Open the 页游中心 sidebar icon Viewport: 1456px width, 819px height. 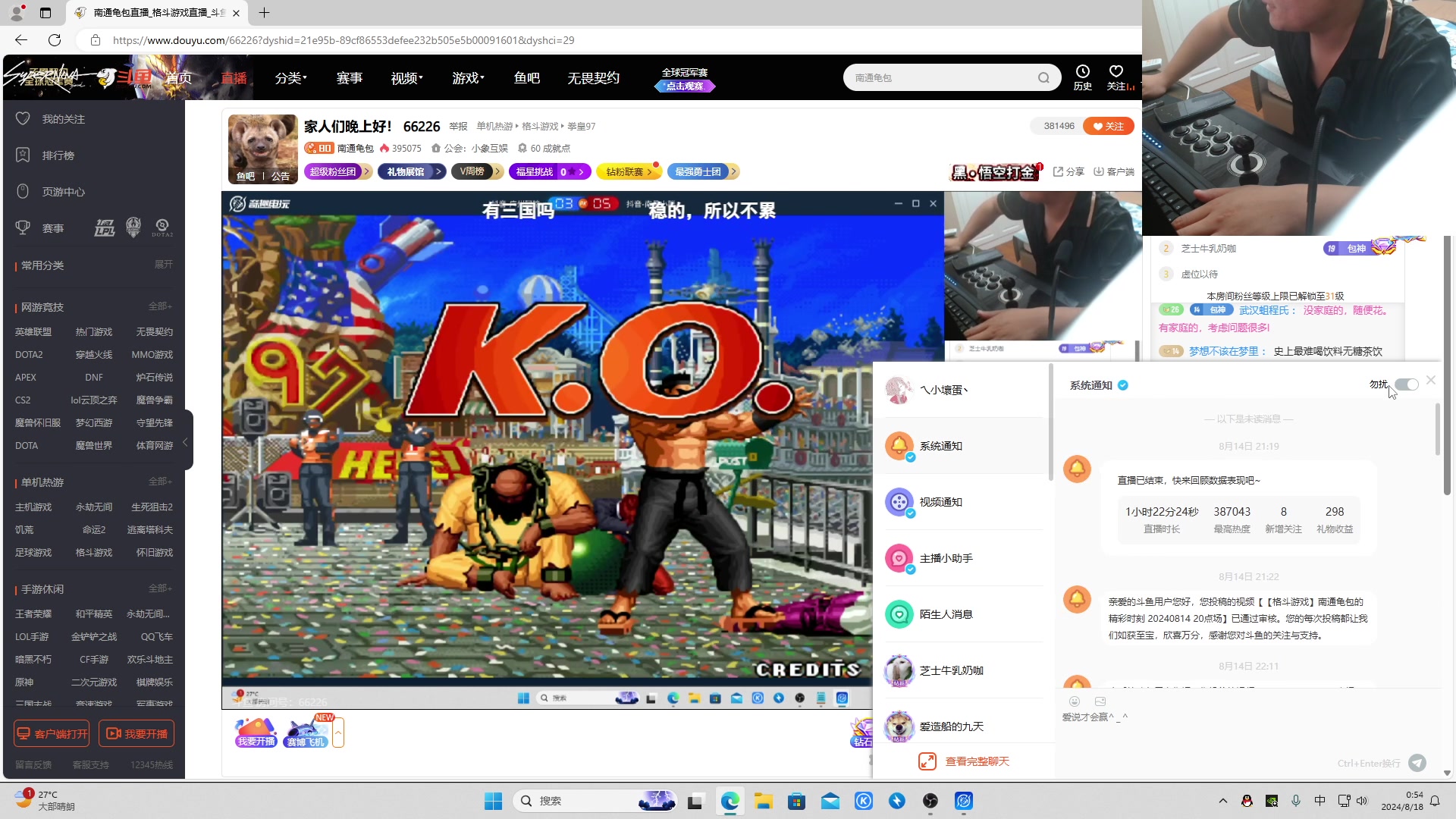pos(23,191)
